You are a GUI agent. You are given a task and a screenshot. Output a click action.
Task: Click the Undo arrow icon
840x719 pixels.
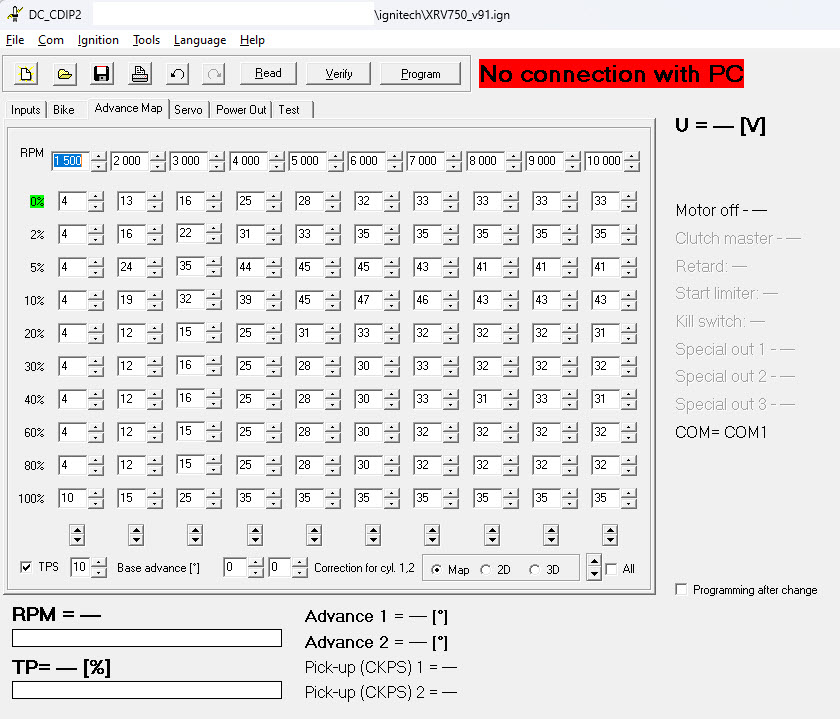point(177,74)
